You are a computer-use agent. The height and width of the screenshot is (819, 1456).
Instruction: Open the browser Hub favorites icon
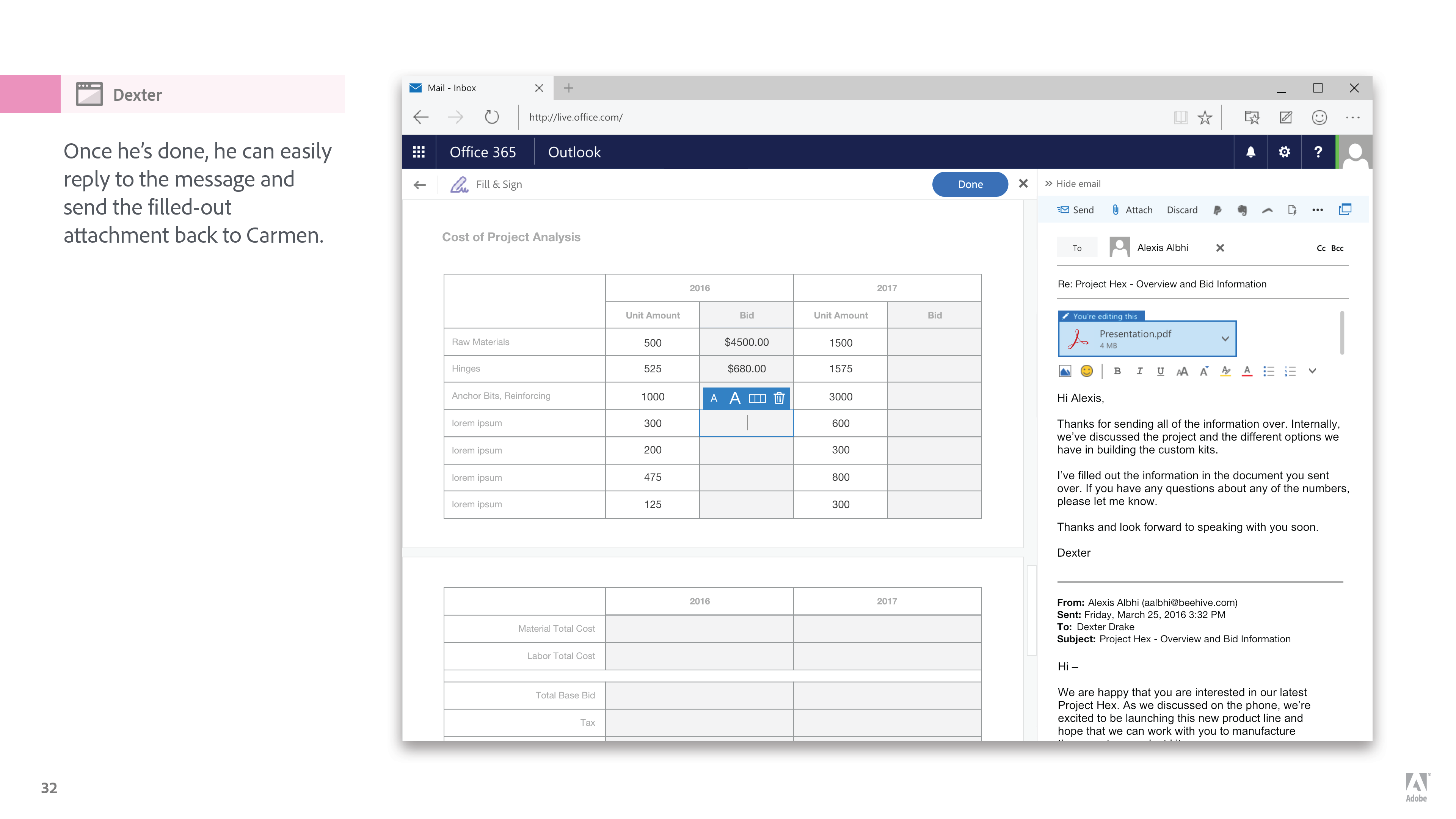click(x=1251, y=117)
